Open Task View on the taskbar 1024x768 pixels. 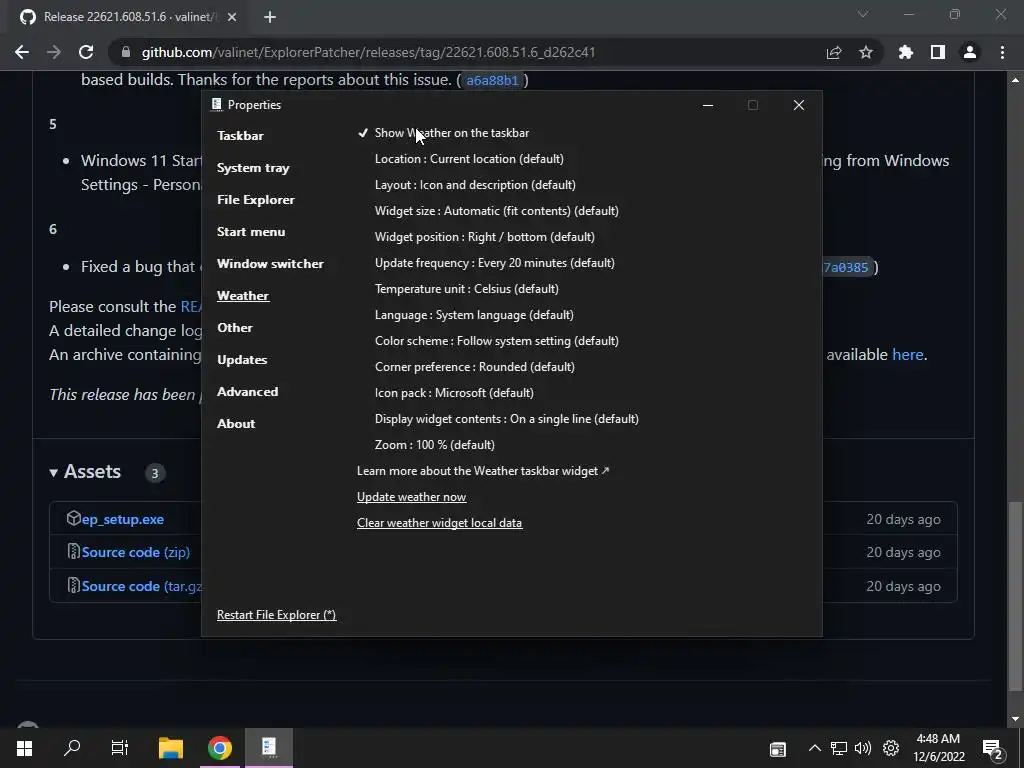(x=120, y=748)
